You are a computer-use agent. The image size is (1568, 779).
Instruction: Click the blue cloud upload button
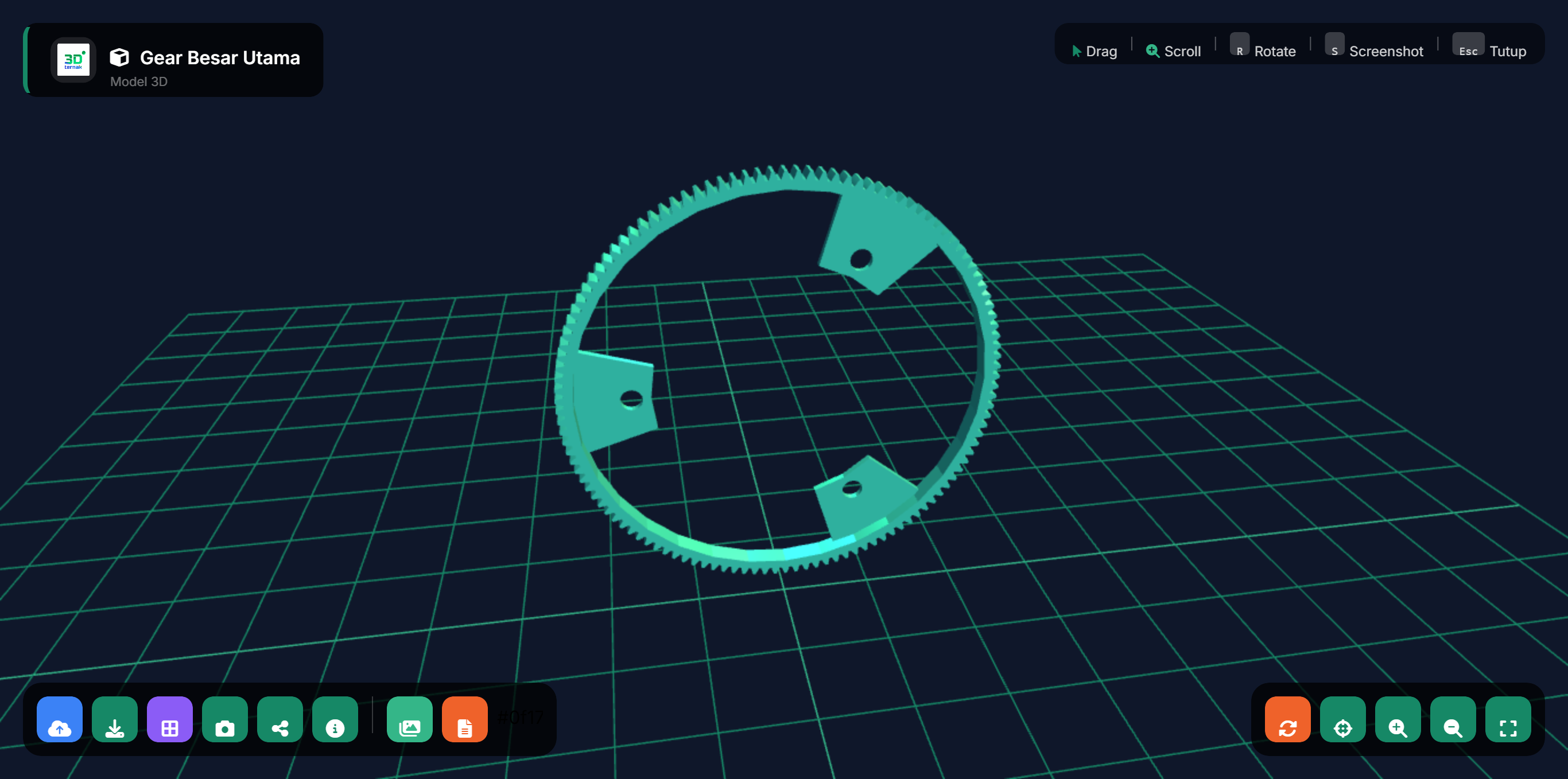[x=60, y=719]
